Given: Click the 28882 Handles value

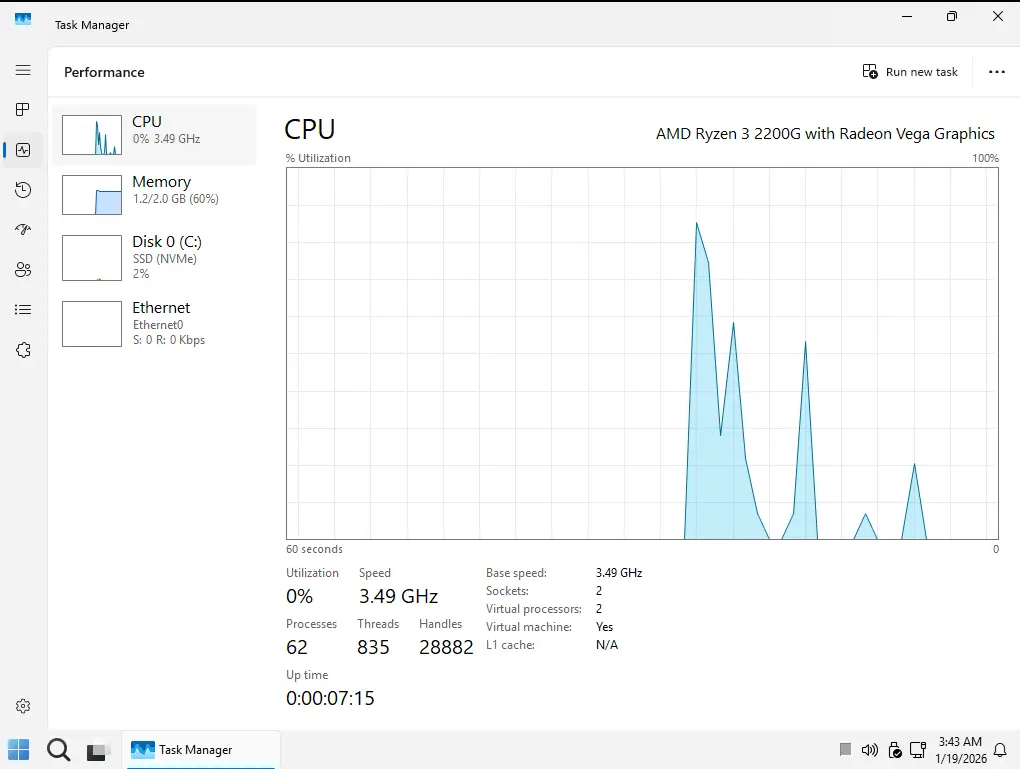Looking at the screenshot, I should [x=446, y=647].
